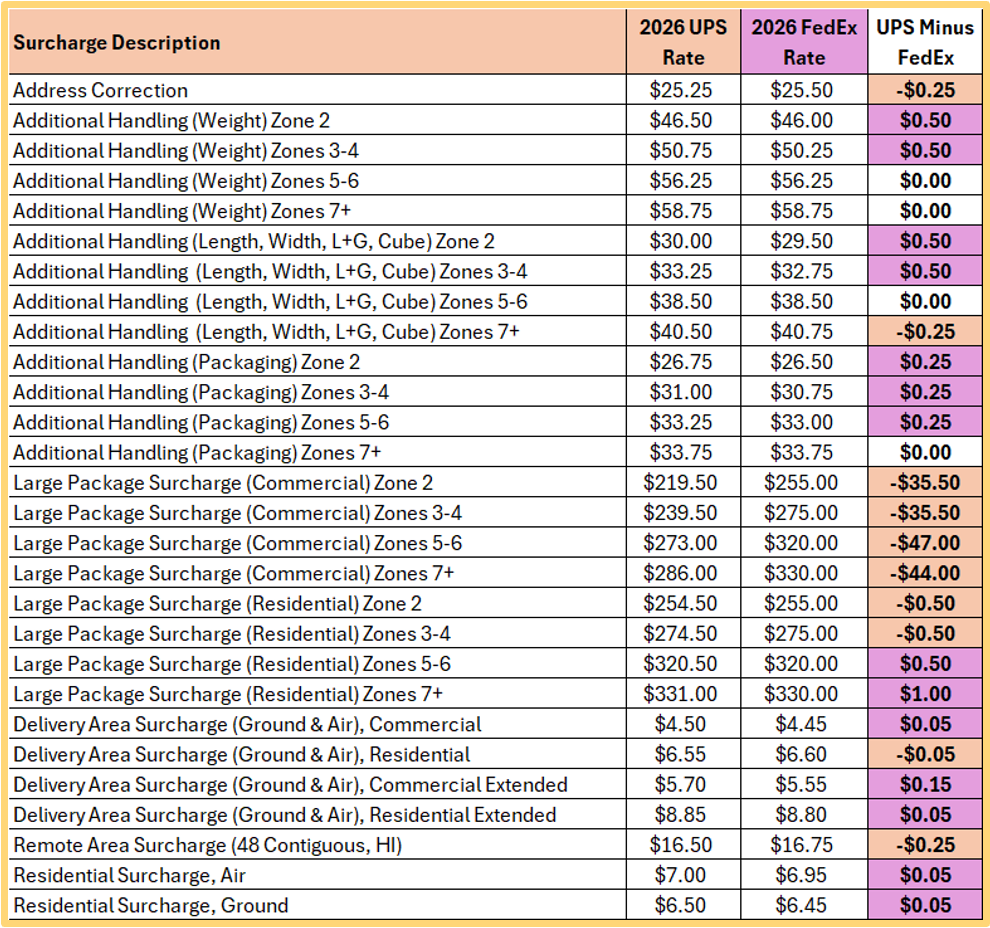Click the $50.75 UPS rate cell
The image size is (990, 928).
click(x=683, y=151)
